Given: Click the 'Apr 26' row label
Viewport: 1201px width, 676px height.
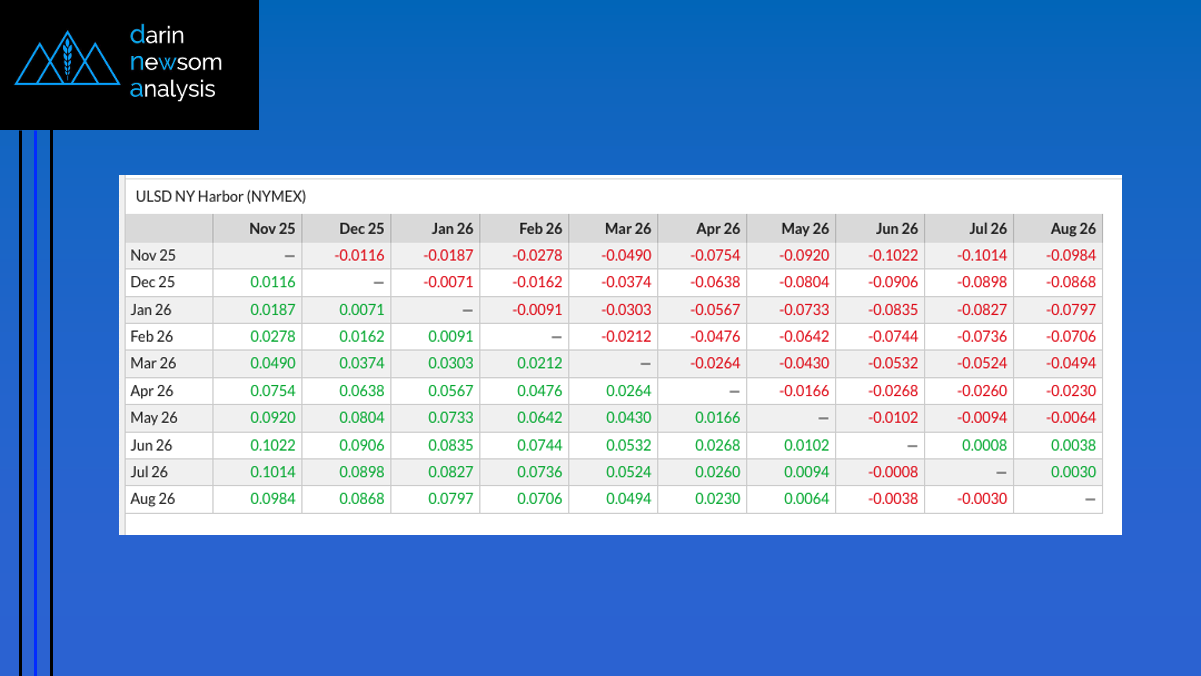Looking at the screenshot, I should tap(153, 391).
